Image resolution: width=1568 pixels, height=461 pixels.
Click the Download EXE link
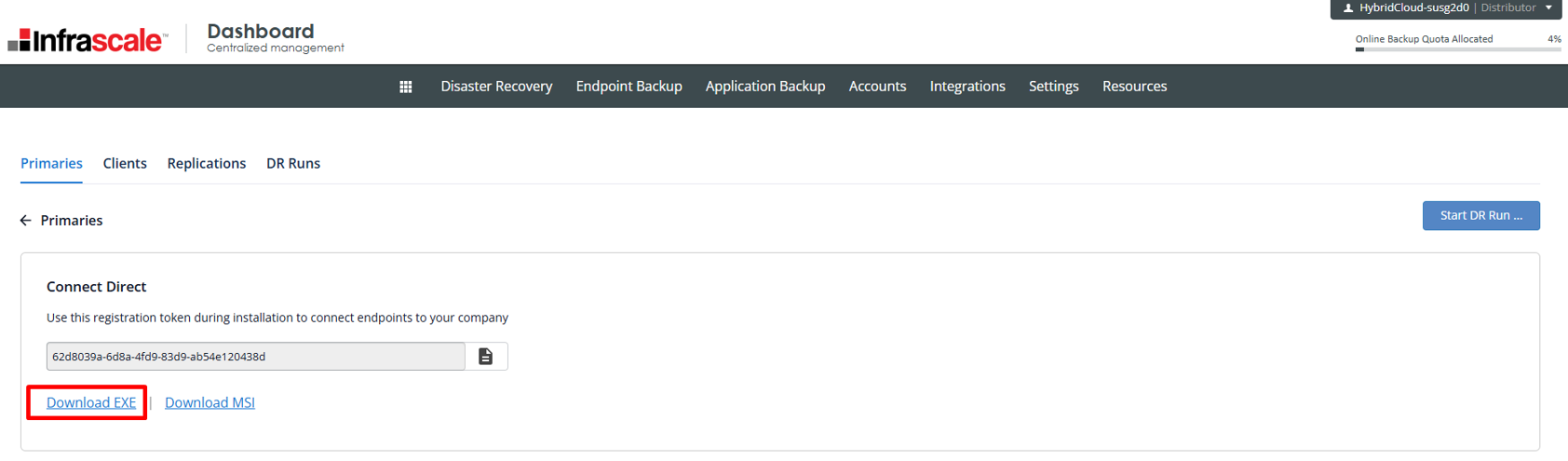91,402
